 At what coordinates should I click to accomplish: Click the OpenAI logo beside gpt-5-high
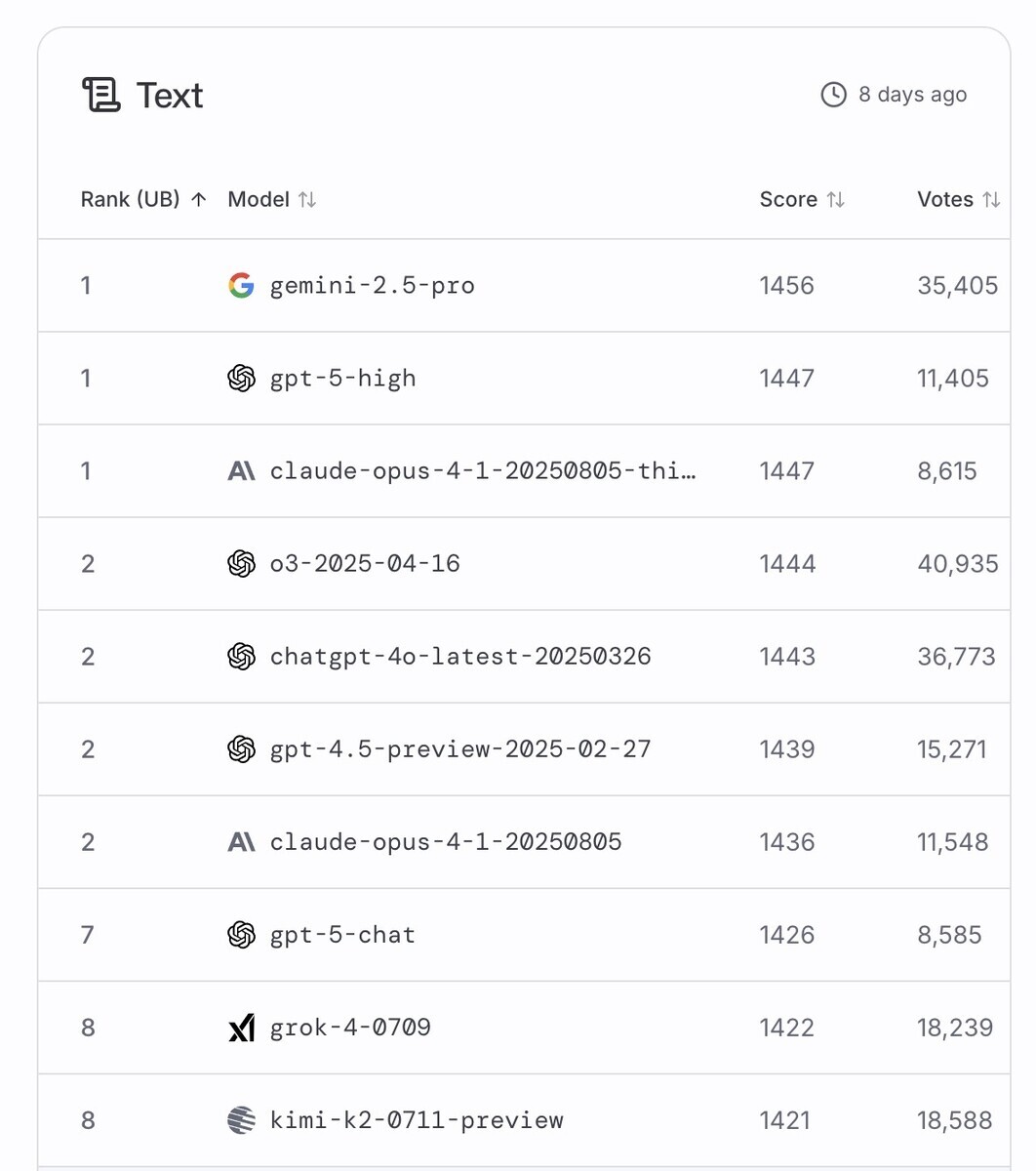pyautogui.click(x=241, y=378)
